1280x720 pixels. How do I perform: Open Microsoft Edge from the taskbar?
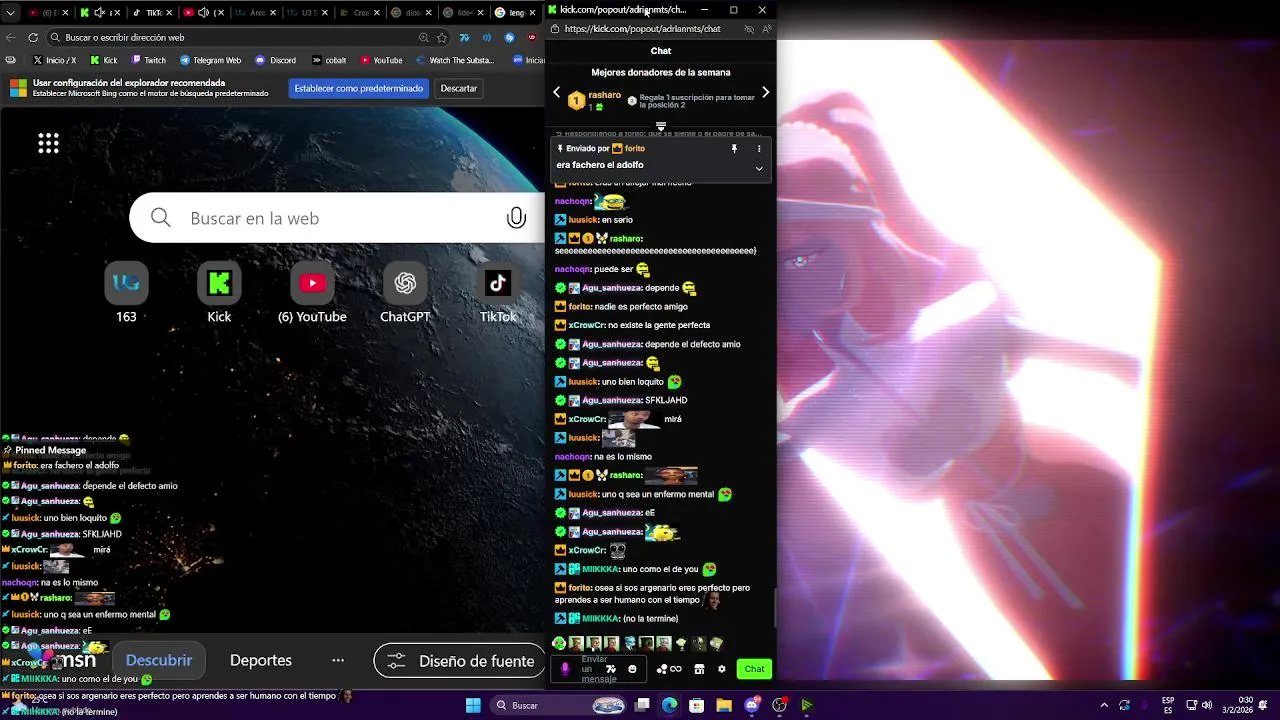[x=669, y=705]
